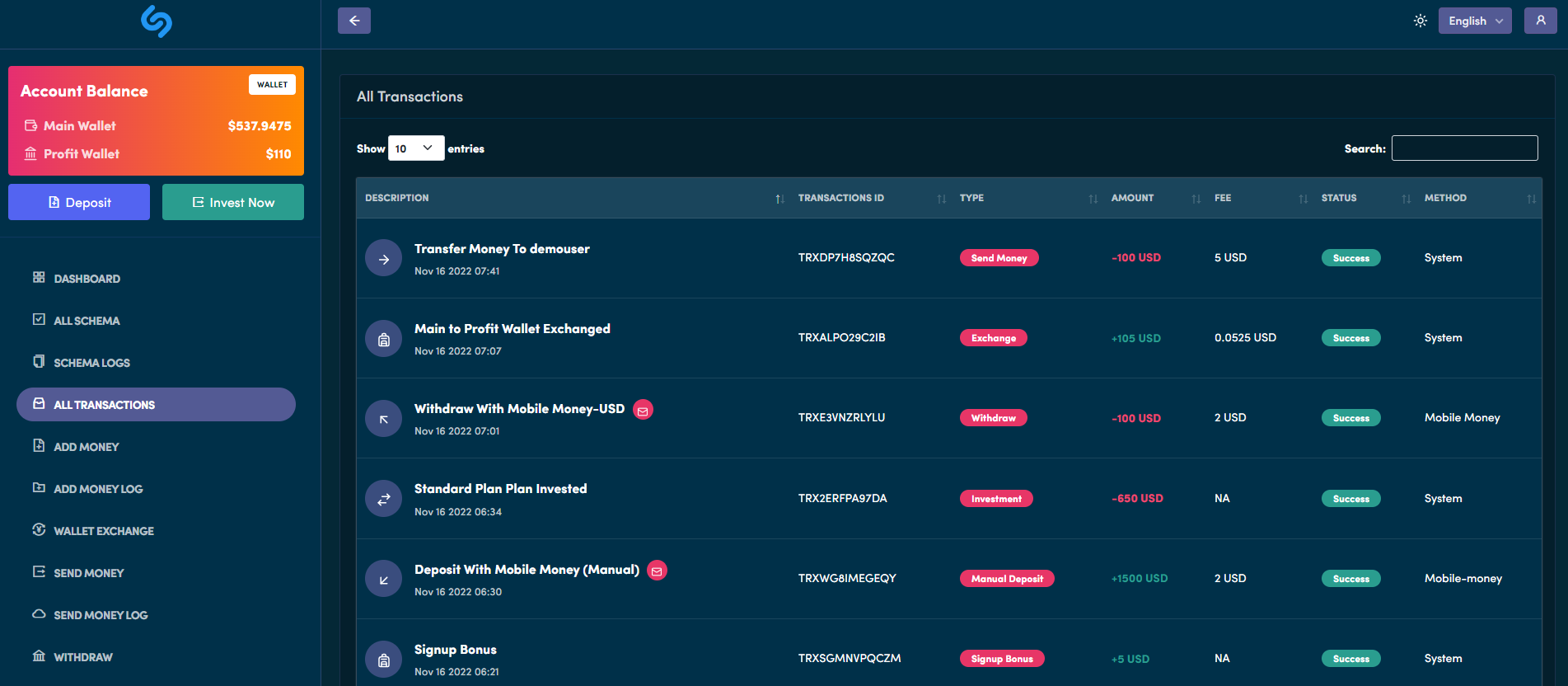Sort table by Amount column

pyautogui.click(x=1133, y=198)
